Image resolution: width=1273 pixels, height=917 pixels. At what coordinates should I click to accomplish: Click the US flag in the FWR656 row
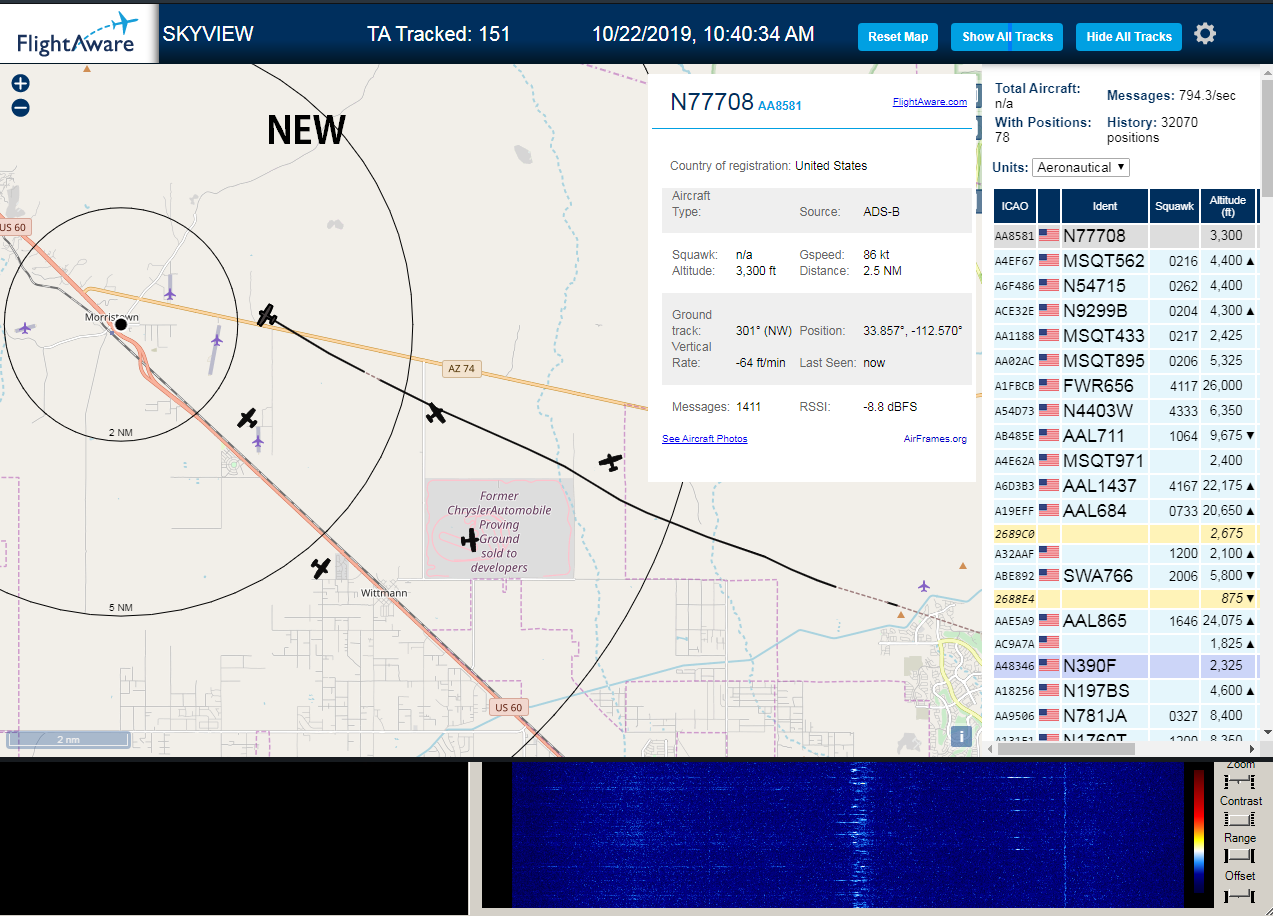pos(1049,386)
